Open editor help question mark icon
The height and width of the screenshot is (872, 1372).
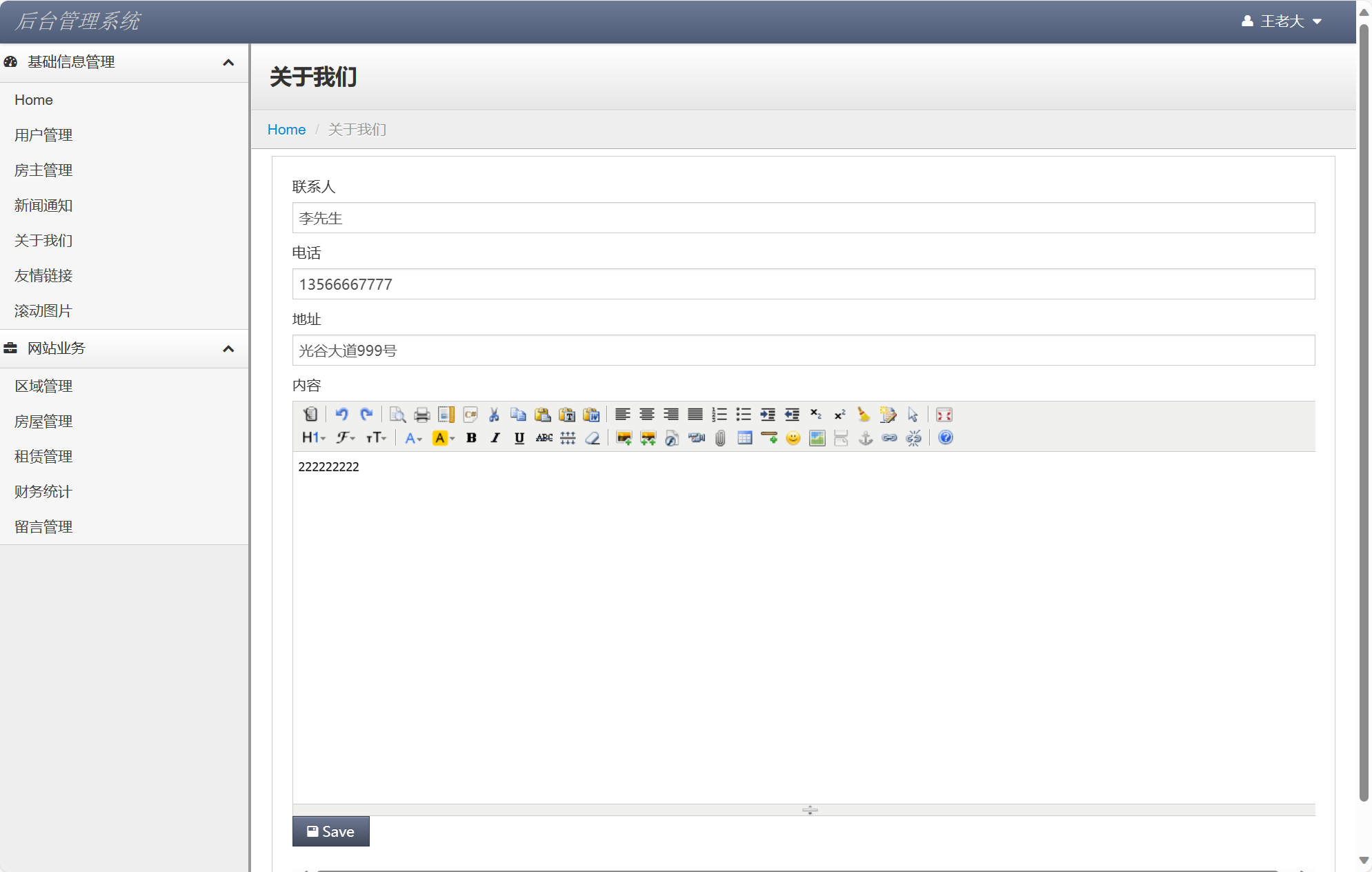[x=945, y=437]
